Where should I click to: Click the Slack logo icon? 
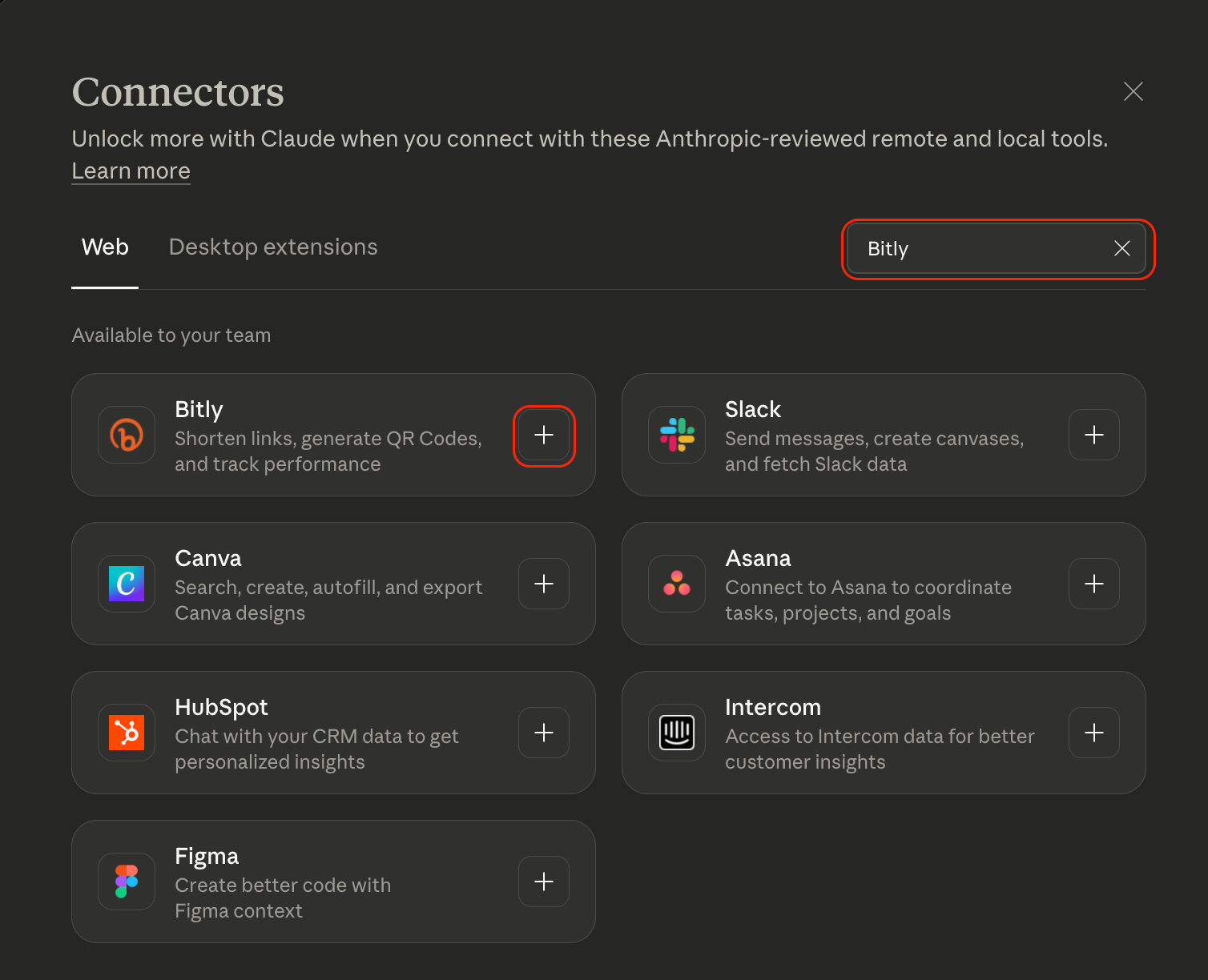pos(677,435)
